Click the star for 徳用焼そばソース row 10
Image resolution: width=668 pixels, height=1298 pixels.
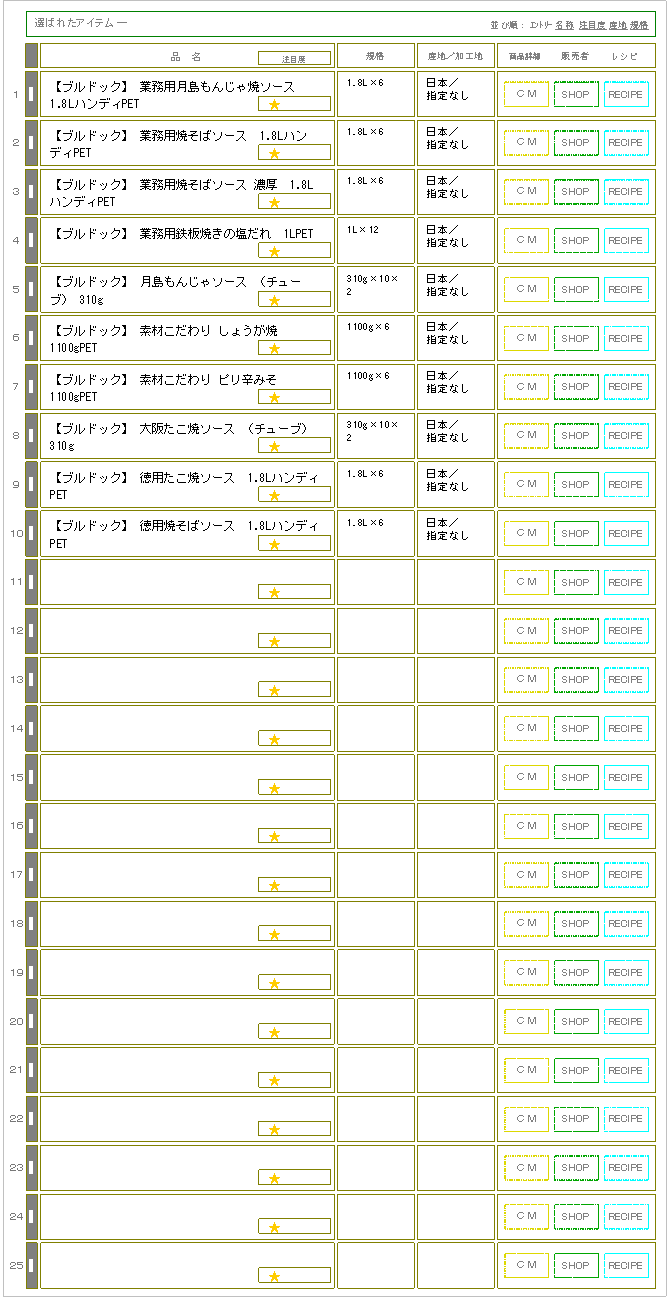click(274, 544)
